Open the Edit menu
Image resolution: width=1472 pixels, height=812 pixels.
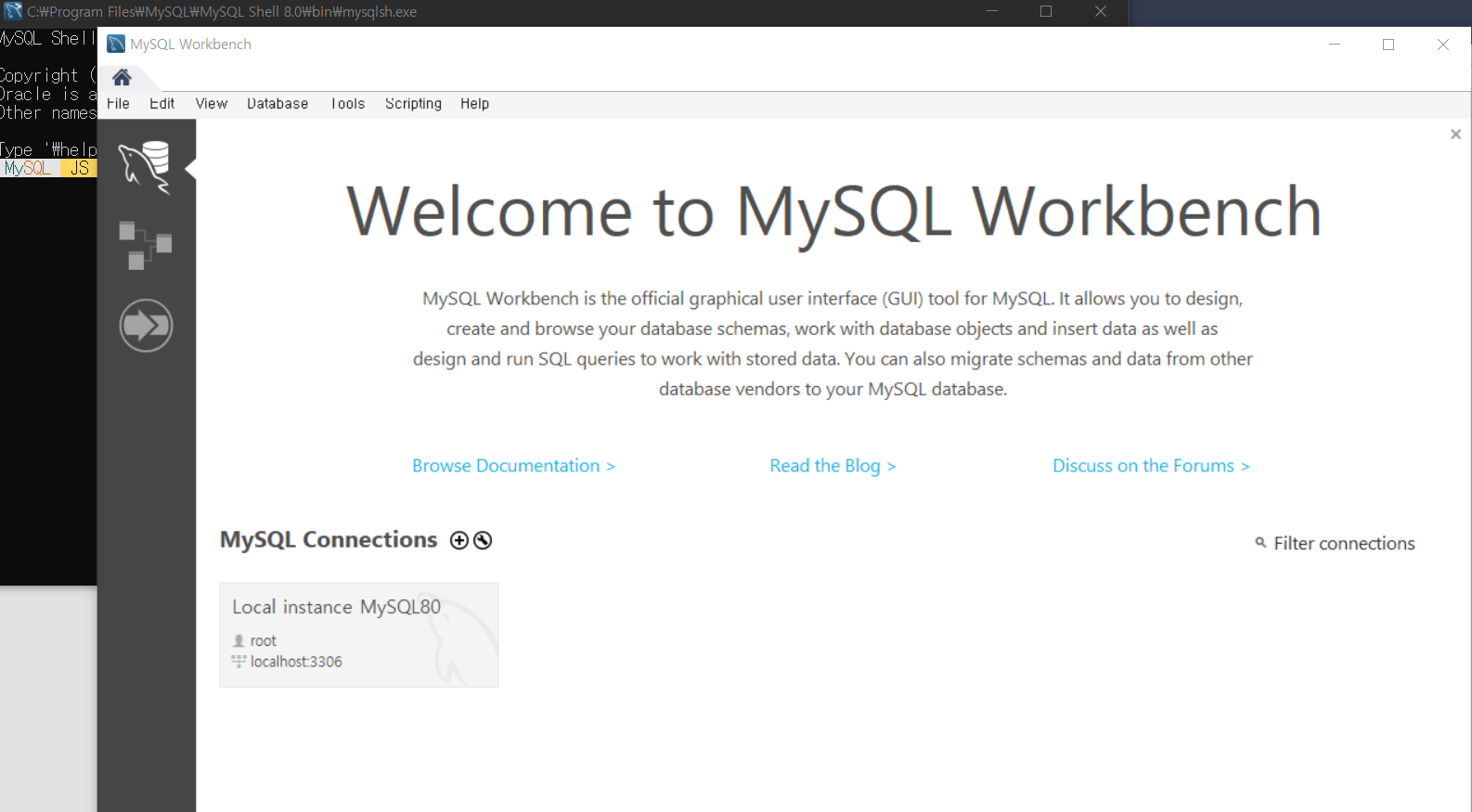pyautogui.click(x=162, y=104)
